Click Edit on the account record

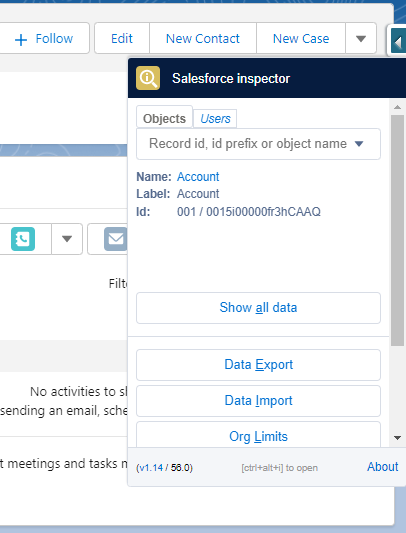pos(122,38)
